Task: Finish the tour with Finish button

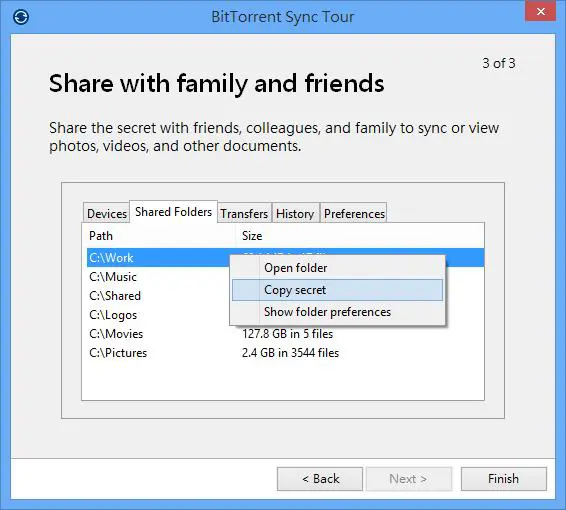Action: click(504, 479)
